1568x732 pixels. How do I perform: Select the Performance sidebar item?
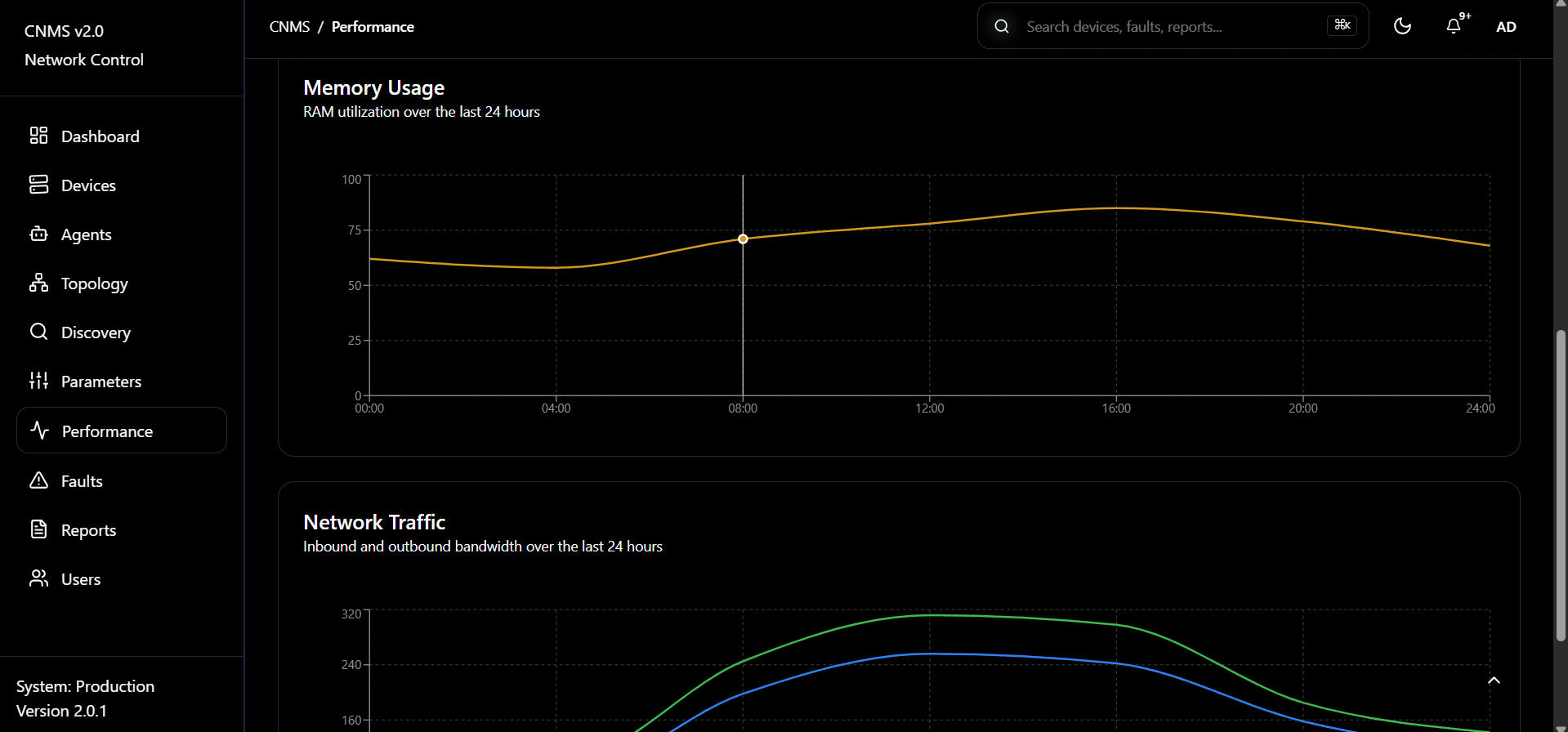click(107, 431)
